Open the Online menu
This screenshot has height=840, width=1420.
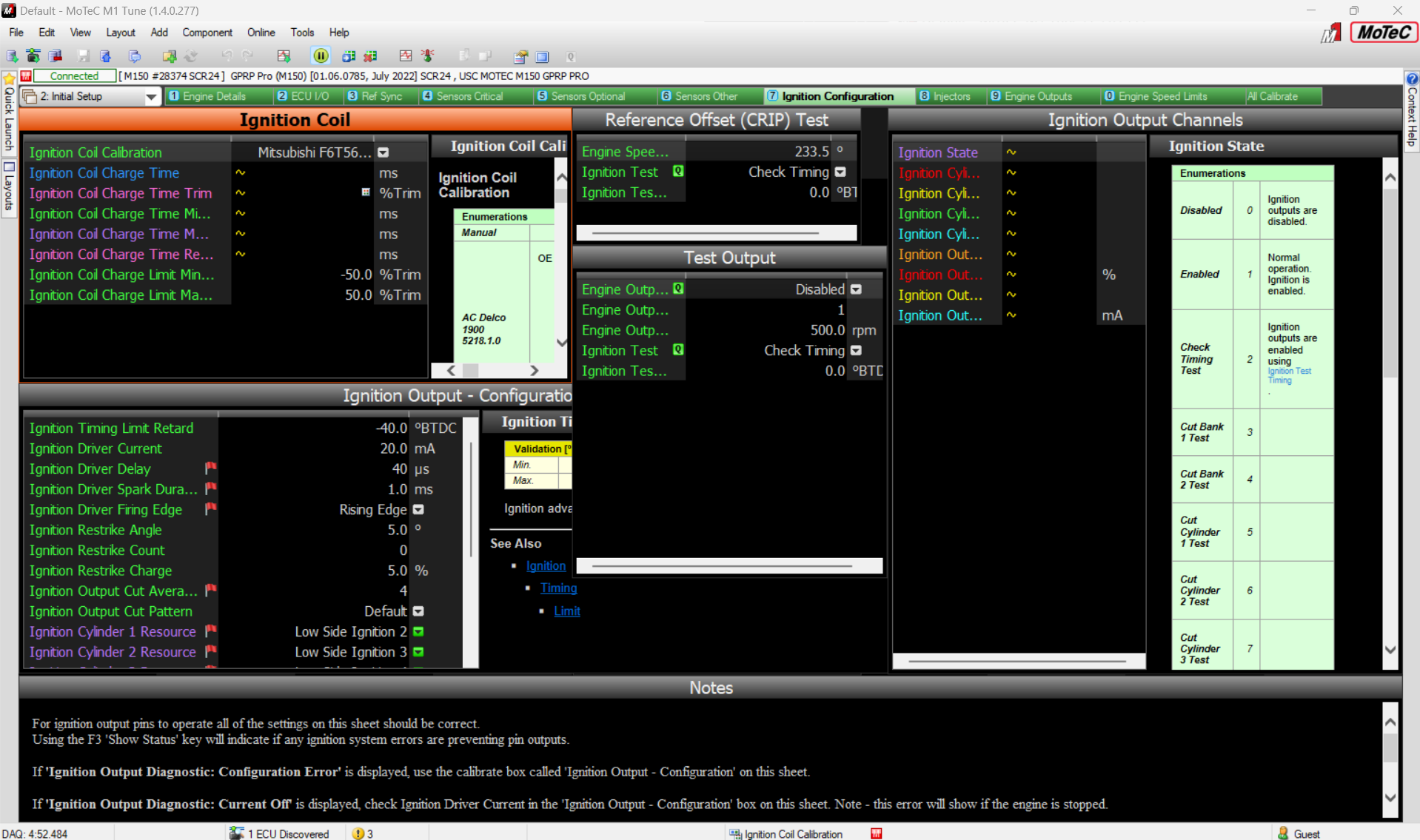click(261, 32)
